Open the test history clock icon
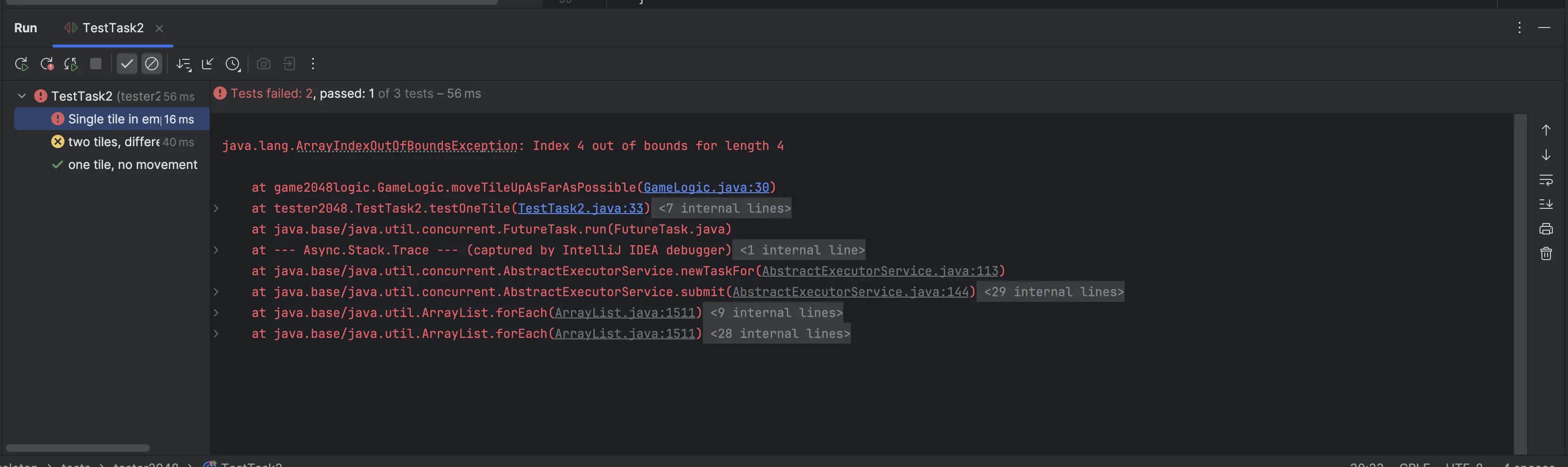1568x467 pixels. click(232, 64)
